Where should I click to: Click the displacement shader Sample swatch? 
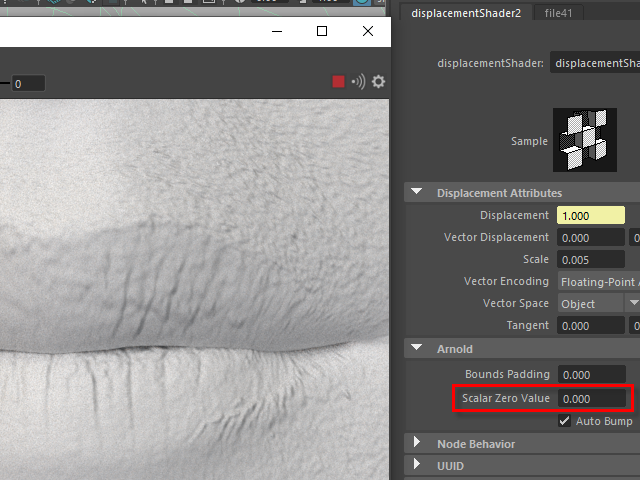click(578, 141)
